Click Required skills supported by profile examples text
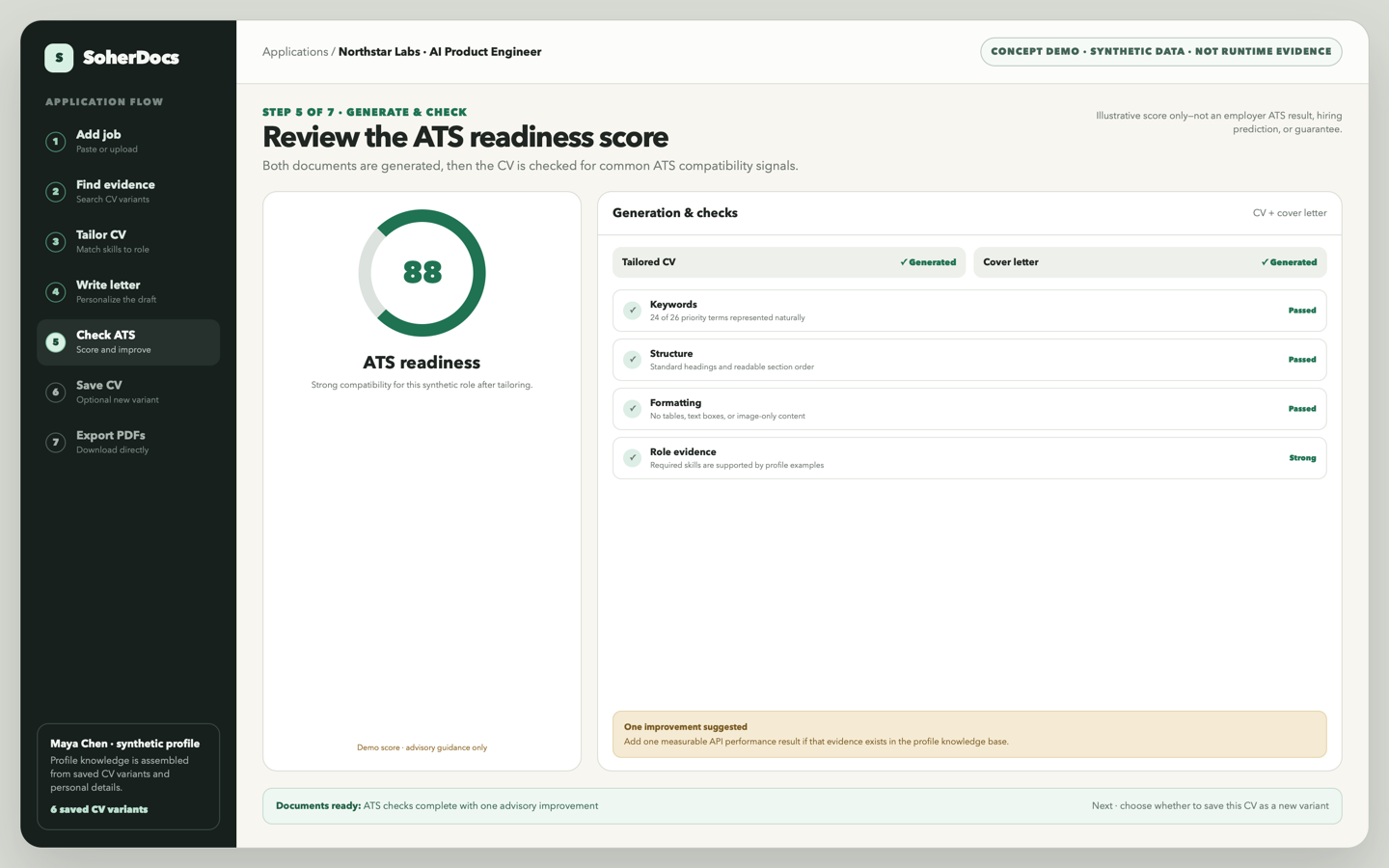 (x=737, y=466)
